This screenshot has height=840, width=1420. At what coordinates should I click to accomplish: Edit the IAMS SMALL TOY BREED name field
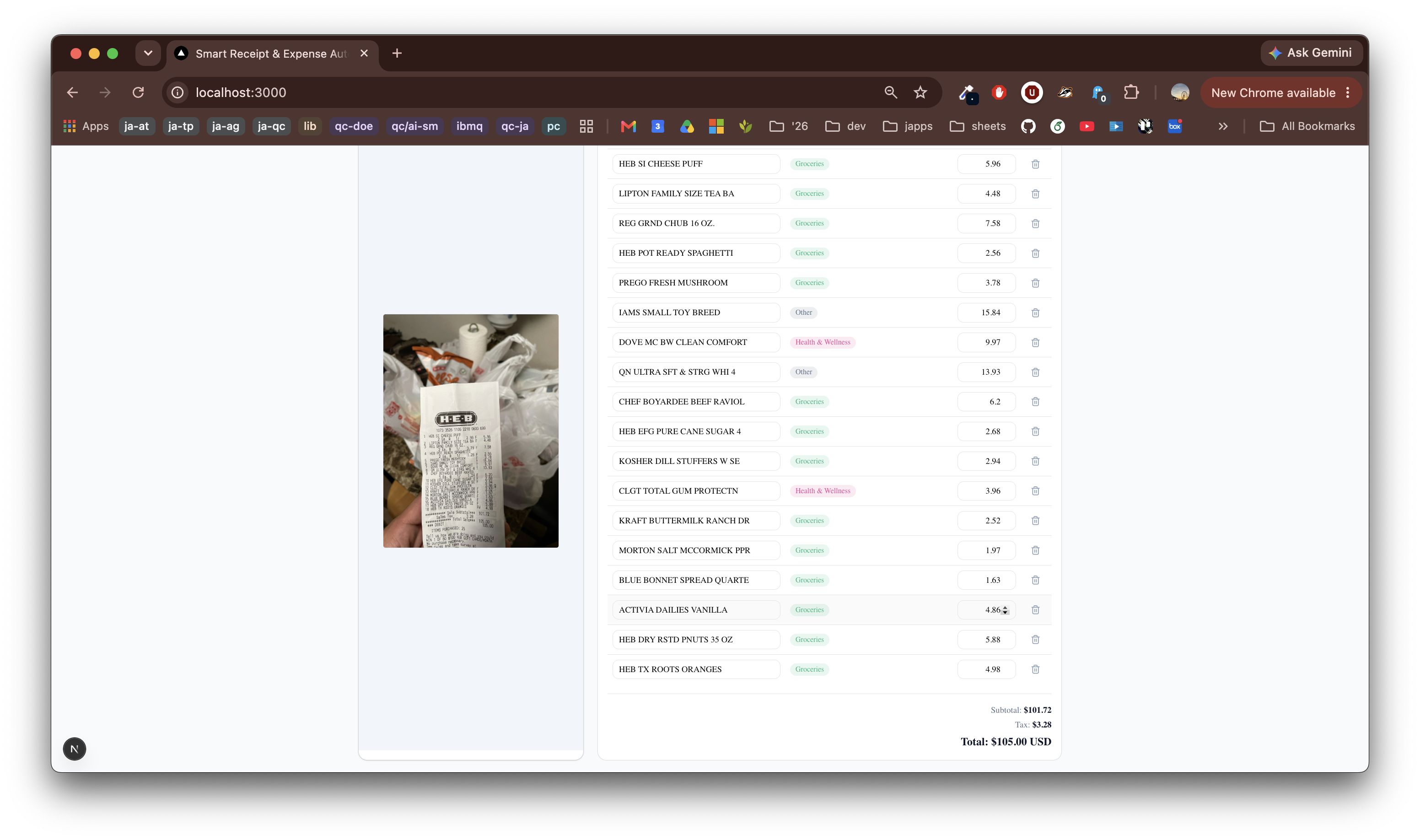(696, 312)
